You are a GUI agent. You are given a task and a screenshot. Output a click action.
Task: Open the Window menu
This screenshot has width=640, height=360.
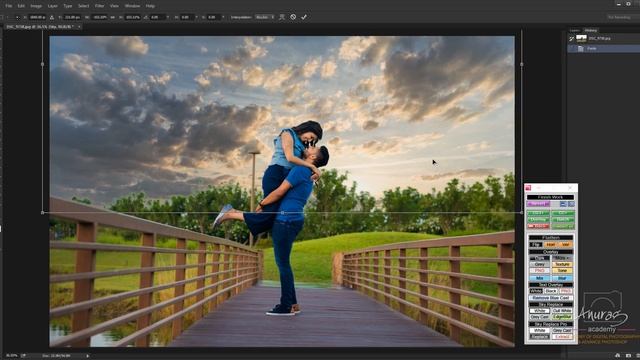(132, 6)
